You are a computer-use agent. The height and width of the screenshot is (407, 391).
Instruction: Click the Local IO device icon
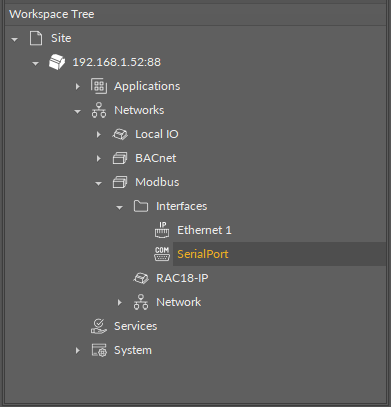click(x=120, y=134)
